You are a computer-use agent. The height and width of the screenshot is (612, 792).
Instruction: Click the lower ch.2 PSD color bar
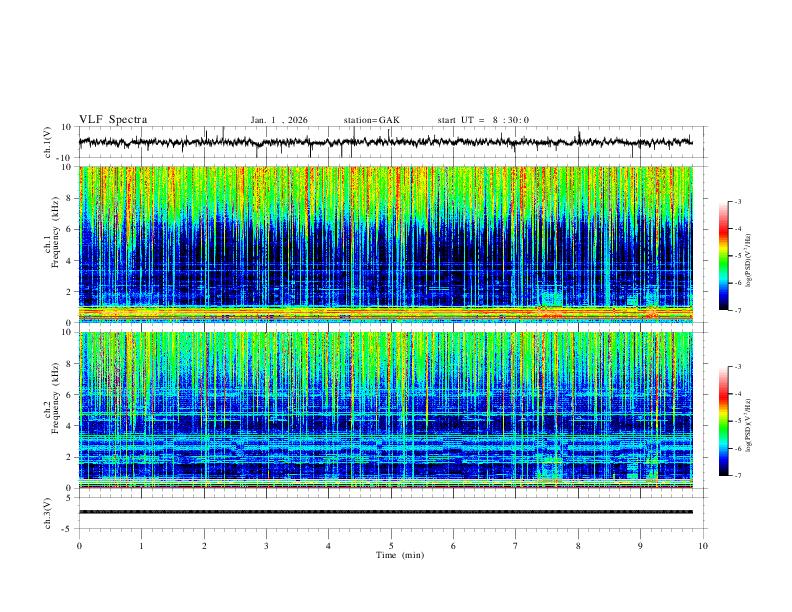[723, 421]
